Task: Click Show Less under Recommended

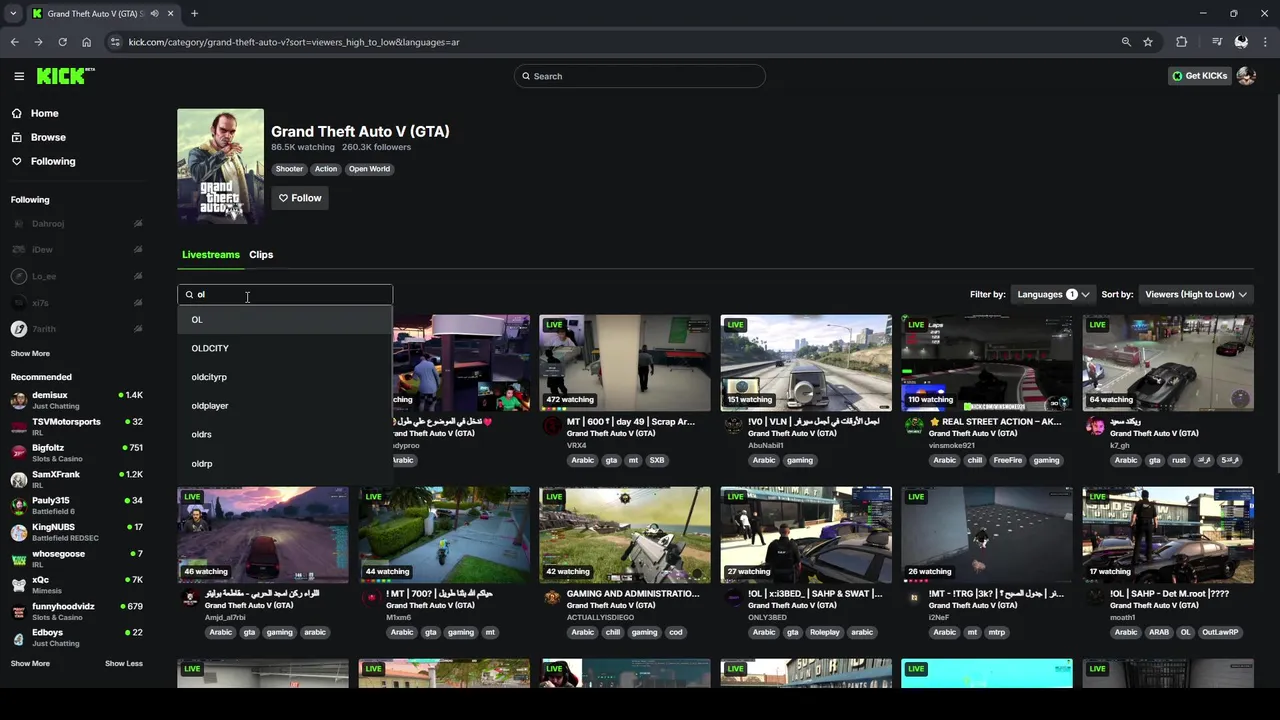Action: pos(124,663)
